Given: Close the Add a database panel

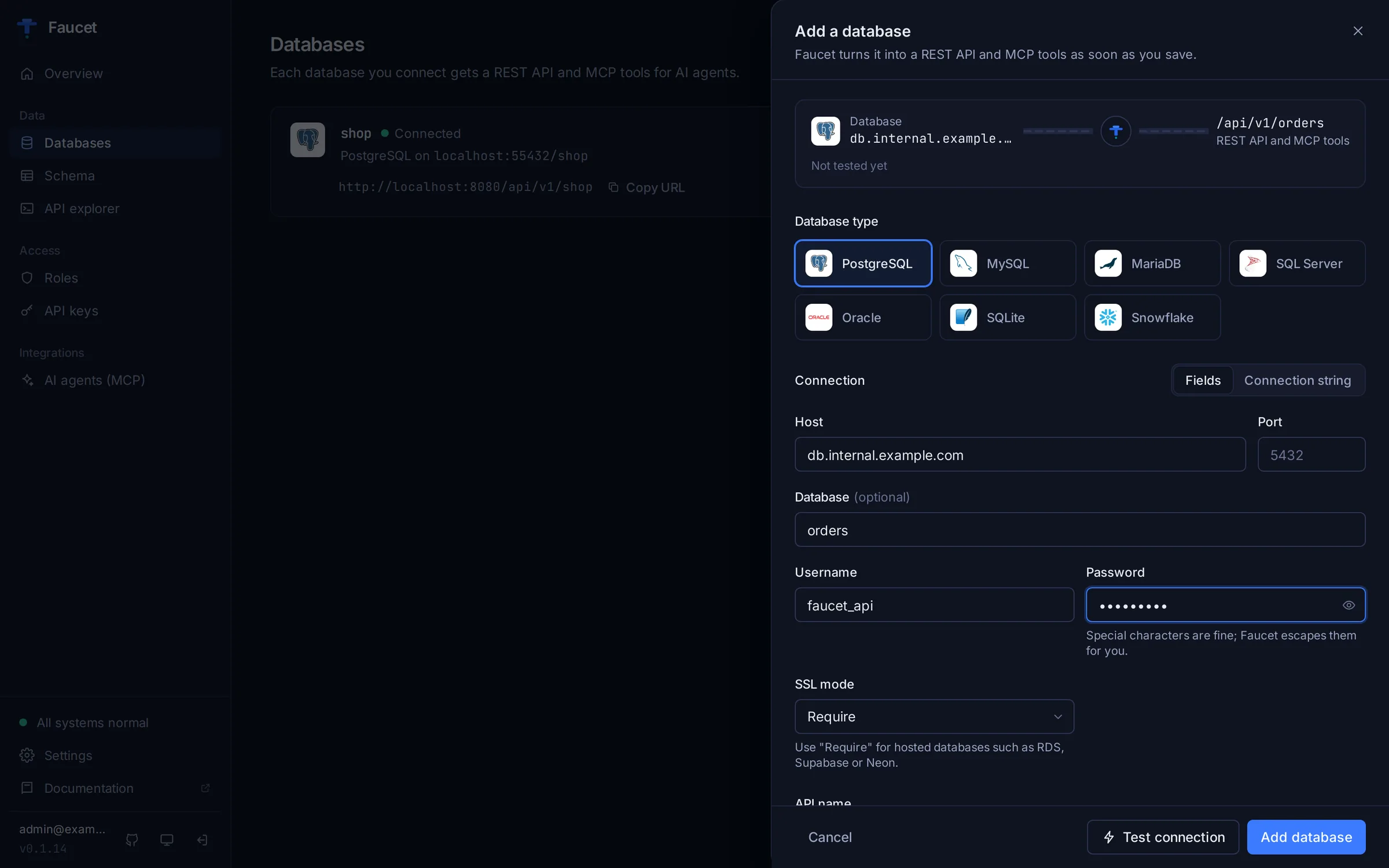Looking at the screenshot, I should [1358, 31].
